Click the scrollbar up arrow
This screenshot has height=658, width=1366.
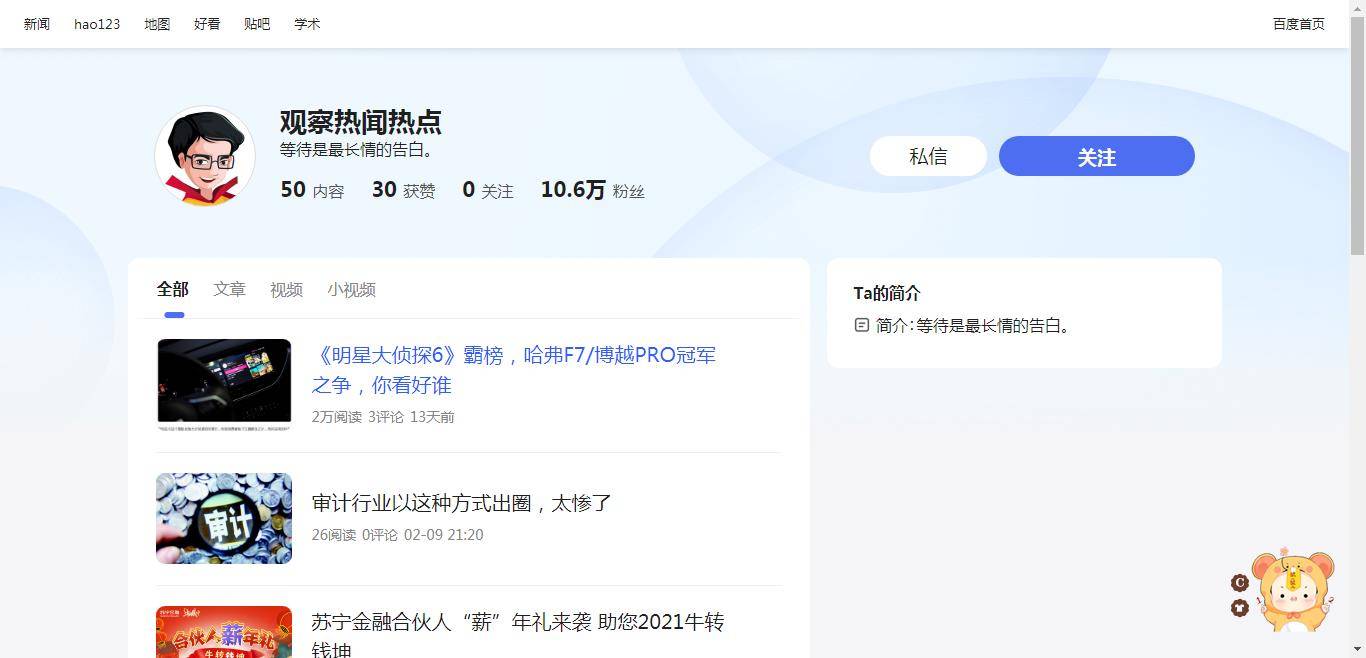1358,8
